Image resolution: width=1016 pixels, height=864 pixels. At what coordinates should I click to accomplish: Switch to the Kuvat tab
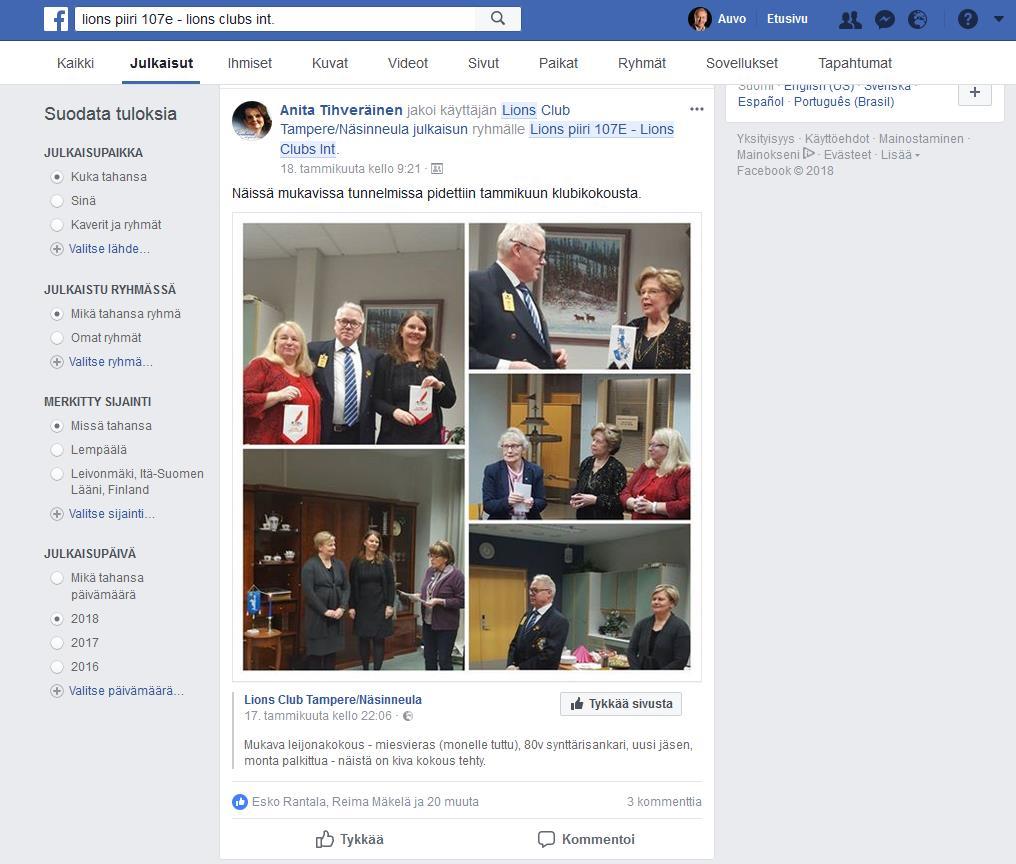tap(330, 63)
